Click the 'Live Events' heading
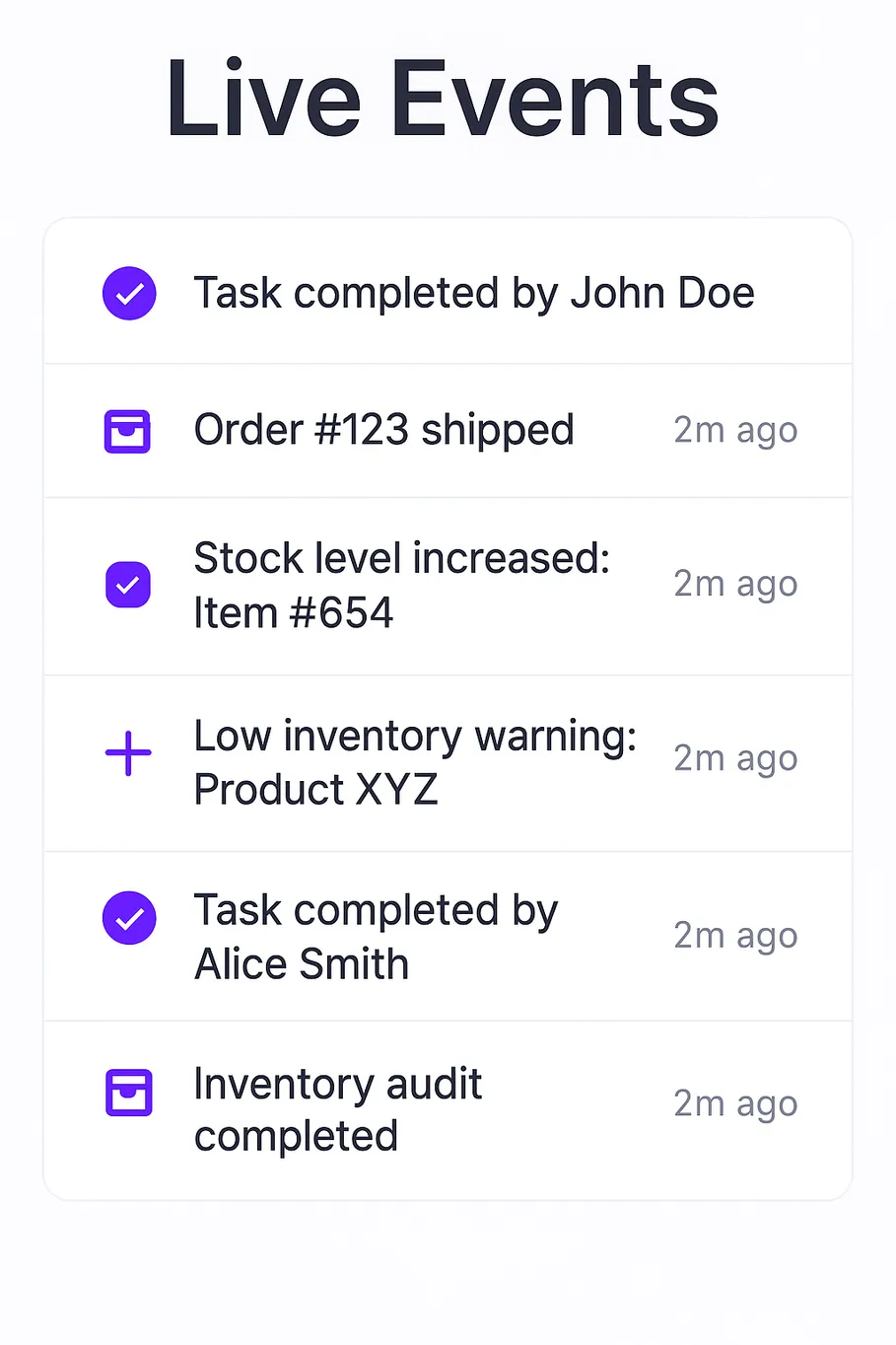 [x=444, y=99]
